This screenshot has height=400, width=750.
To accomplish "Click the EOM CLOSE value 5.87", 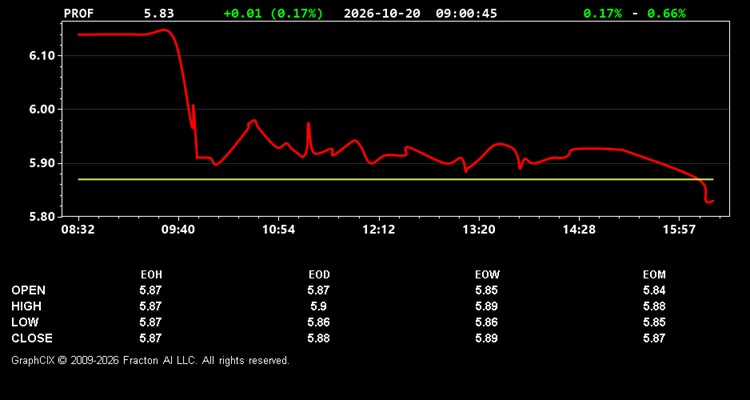I will (654, 338).
